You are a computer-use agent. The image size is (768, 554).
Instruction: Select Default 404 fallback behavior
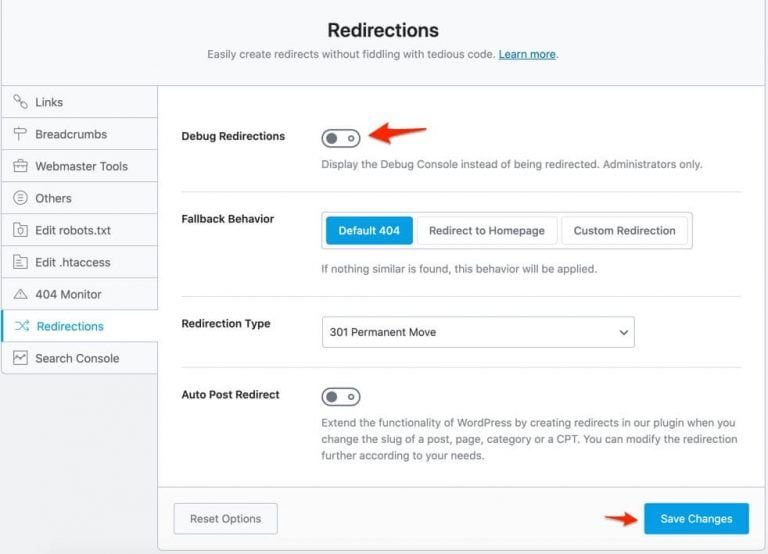point(368,231)
